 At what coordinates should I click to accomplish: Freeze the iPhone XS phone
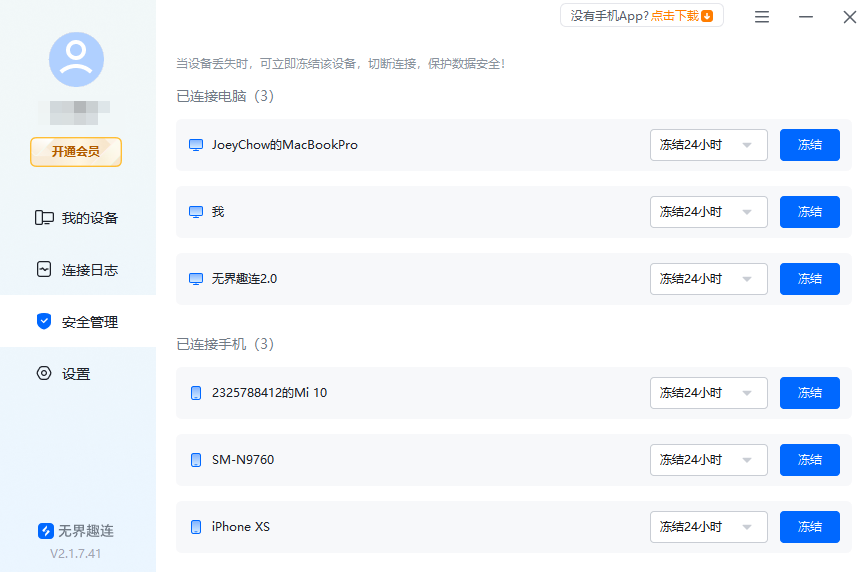pos(810,527)
